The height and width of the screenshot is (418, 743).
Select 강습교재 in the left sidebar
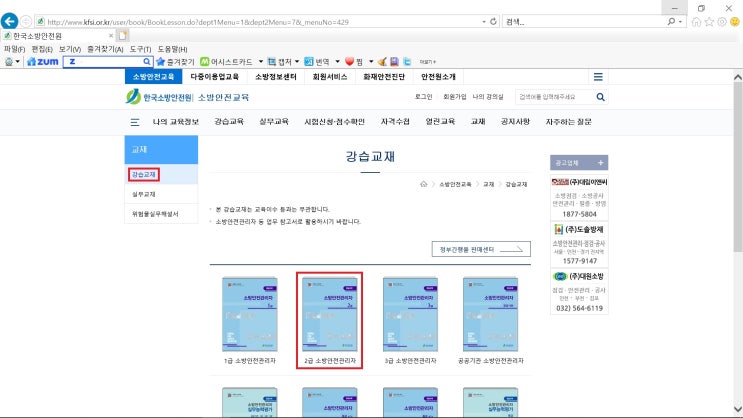[x=144, y=174]
